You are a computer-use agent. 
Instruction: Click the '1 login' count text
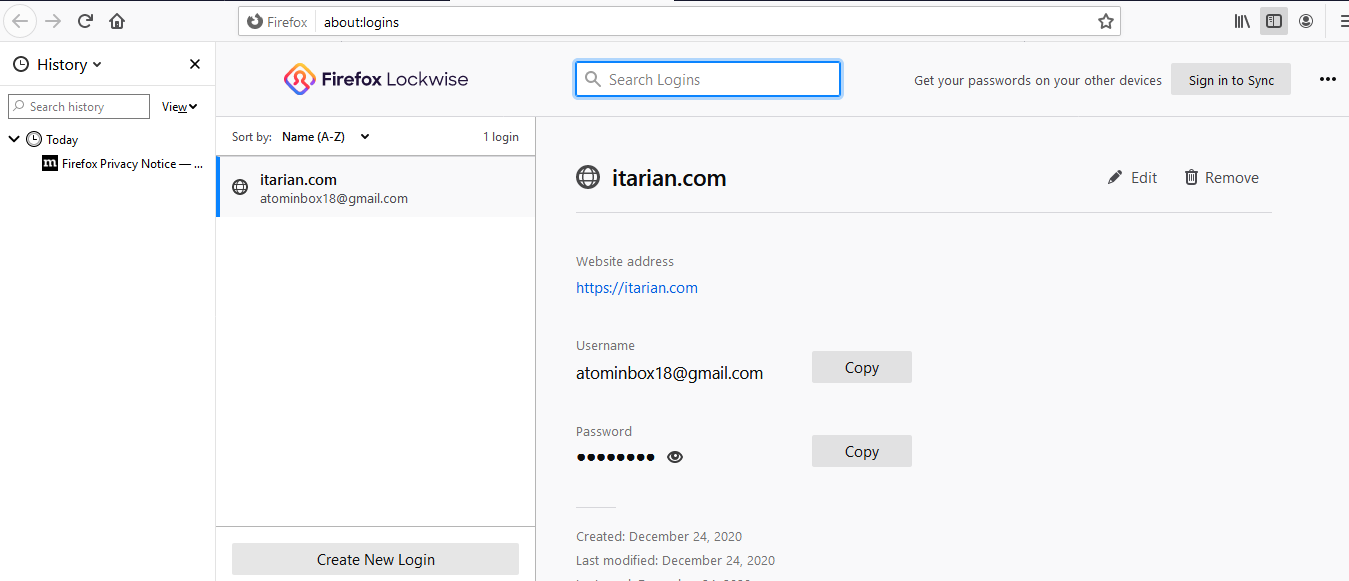coord(501,137)
